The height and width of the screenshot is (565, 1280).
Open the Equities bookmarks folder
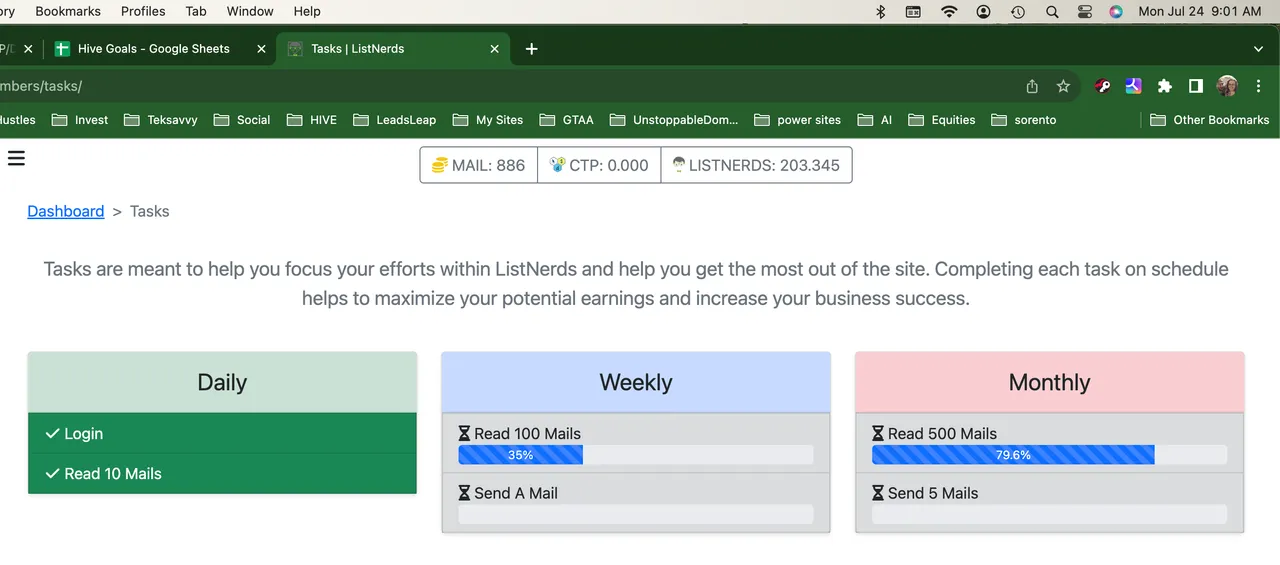[942, 120]
